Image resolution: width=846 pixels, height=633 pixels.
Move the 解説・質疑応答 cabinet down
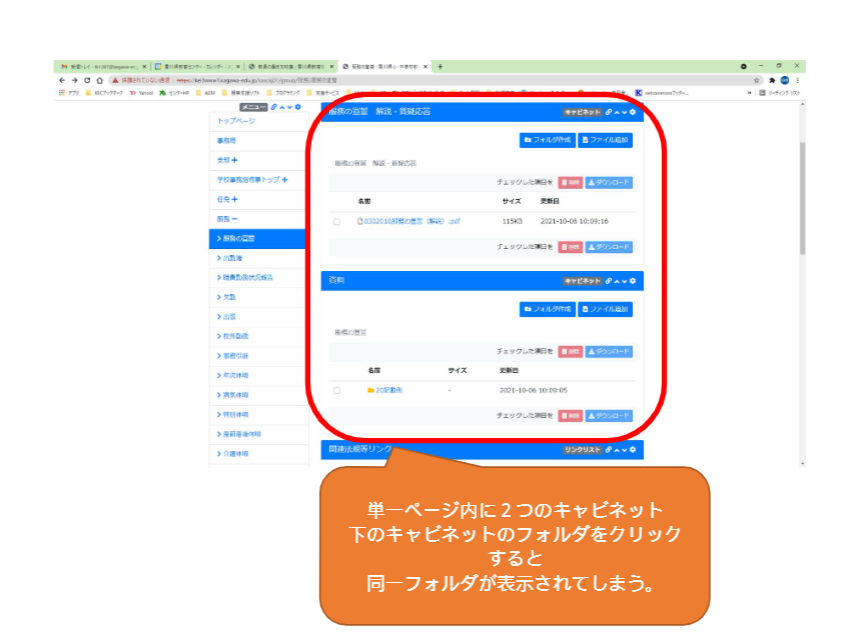[x=624, y=112]
